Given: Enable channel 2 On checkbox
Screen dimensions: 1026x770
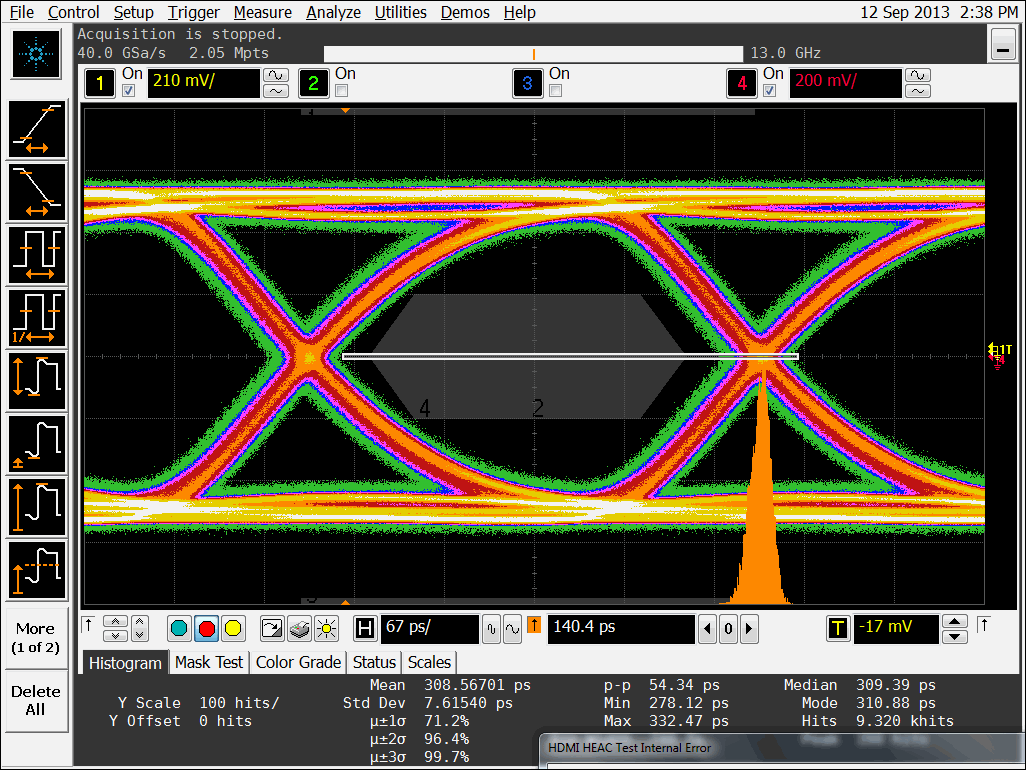Looking at the screenshot, I should 341,91.
